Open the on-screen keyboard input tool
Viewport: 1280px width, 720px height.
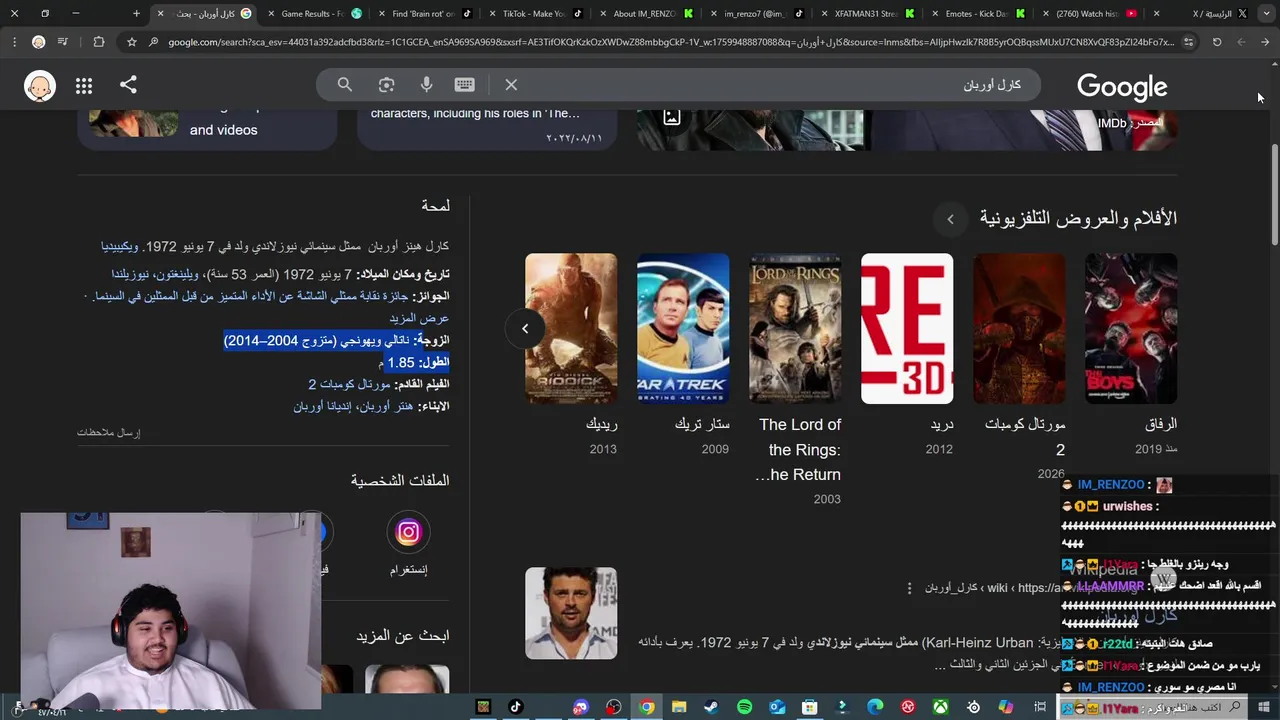click(x=464, y=85)
